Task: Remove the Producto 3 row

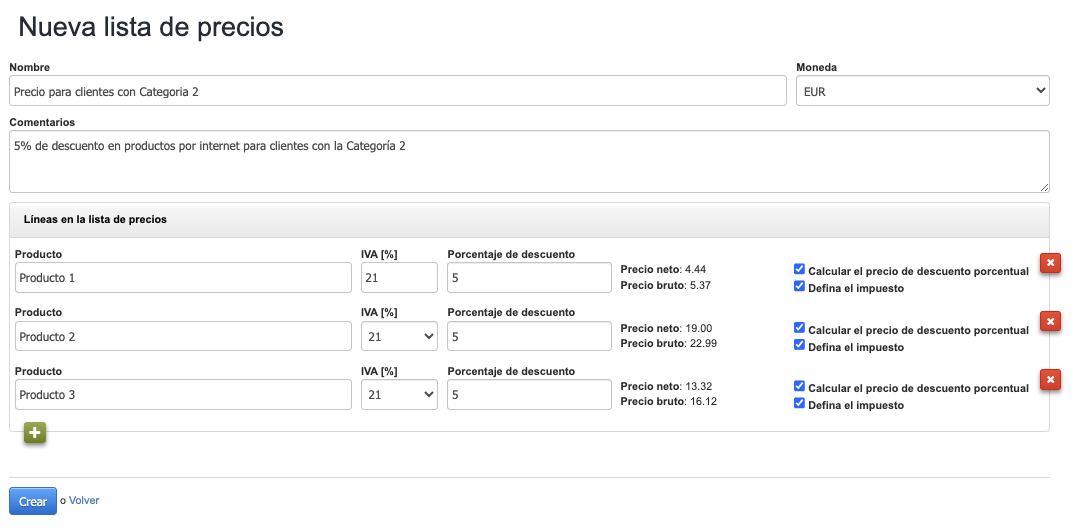Action: pyautogui.click(x=1050, y=380)
